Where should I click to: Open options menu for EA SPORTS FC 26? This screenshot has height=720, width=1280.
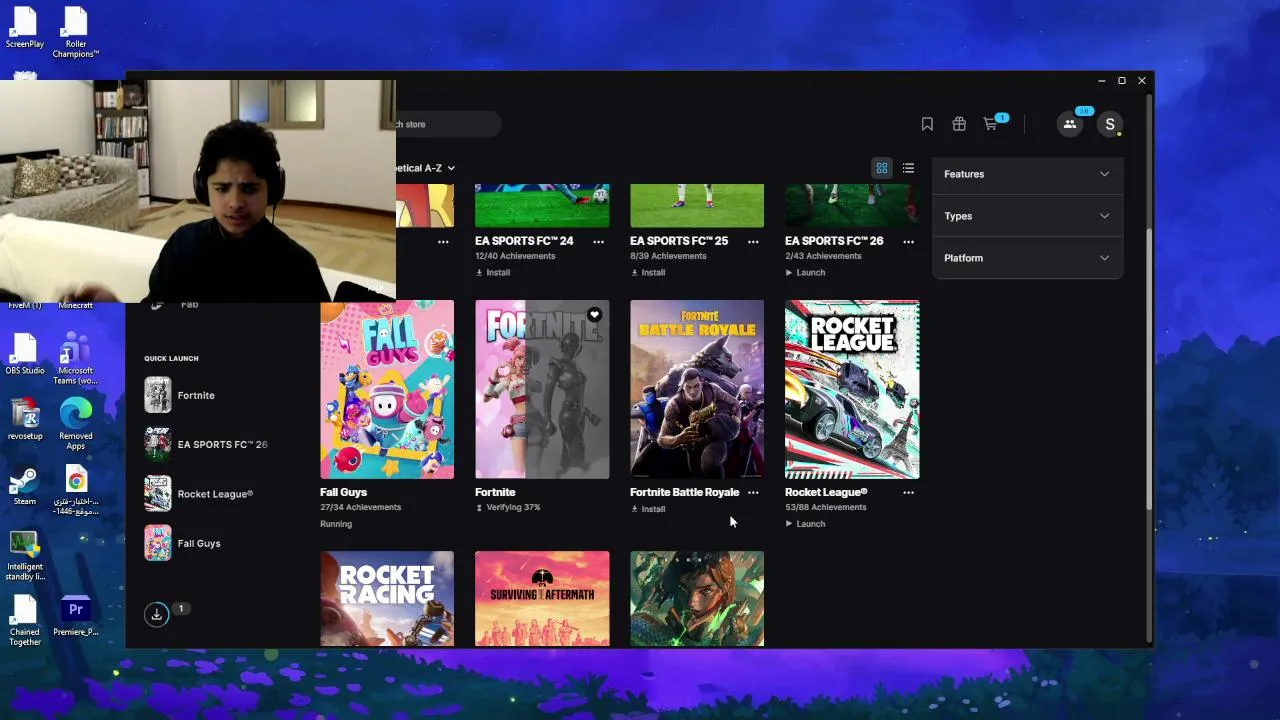point(908,241)
